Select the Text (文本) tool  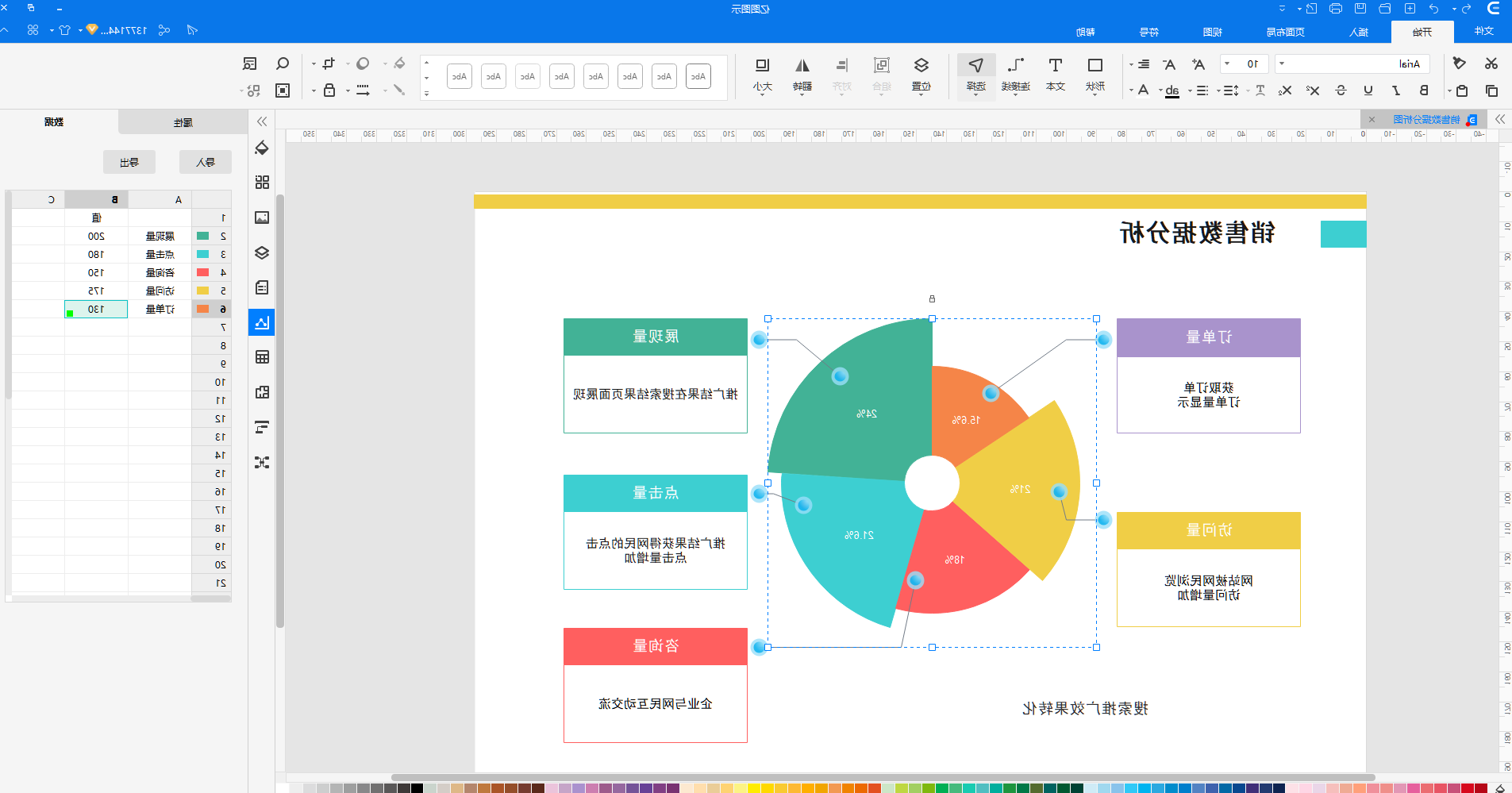coord(1056,75)
